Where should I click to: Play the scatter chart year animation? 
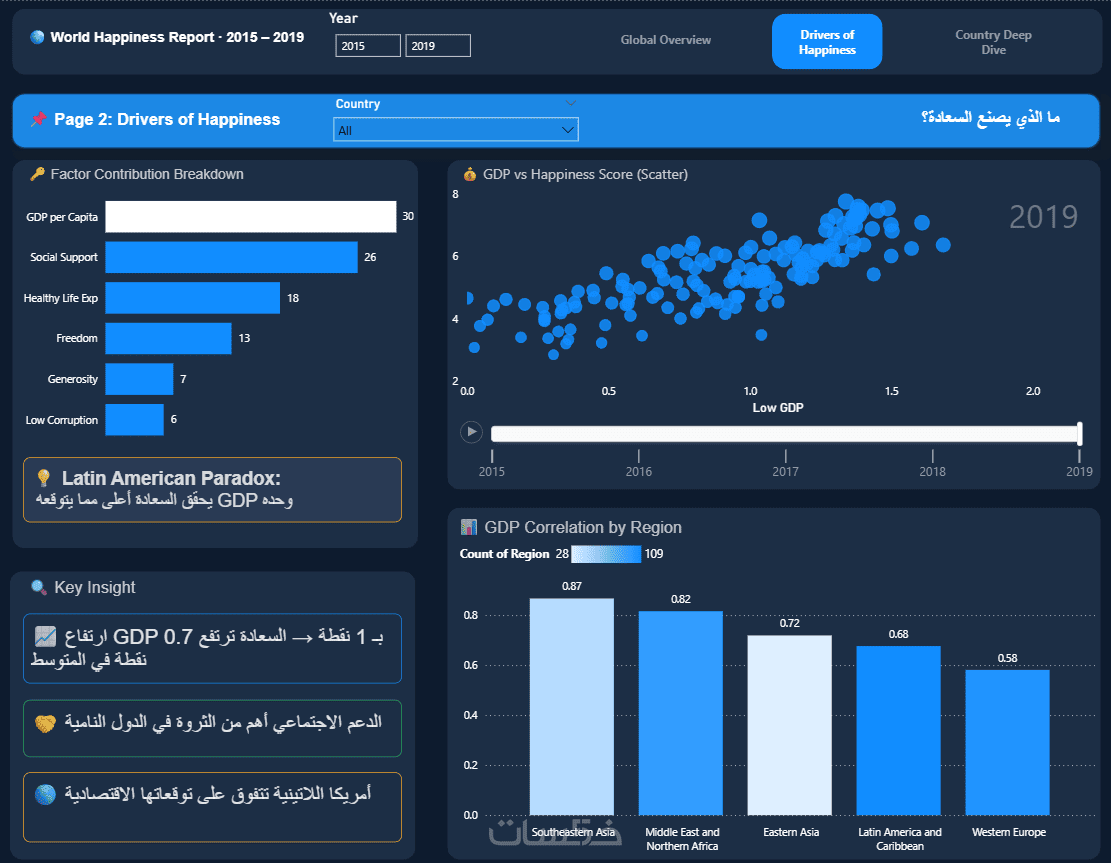471,432
